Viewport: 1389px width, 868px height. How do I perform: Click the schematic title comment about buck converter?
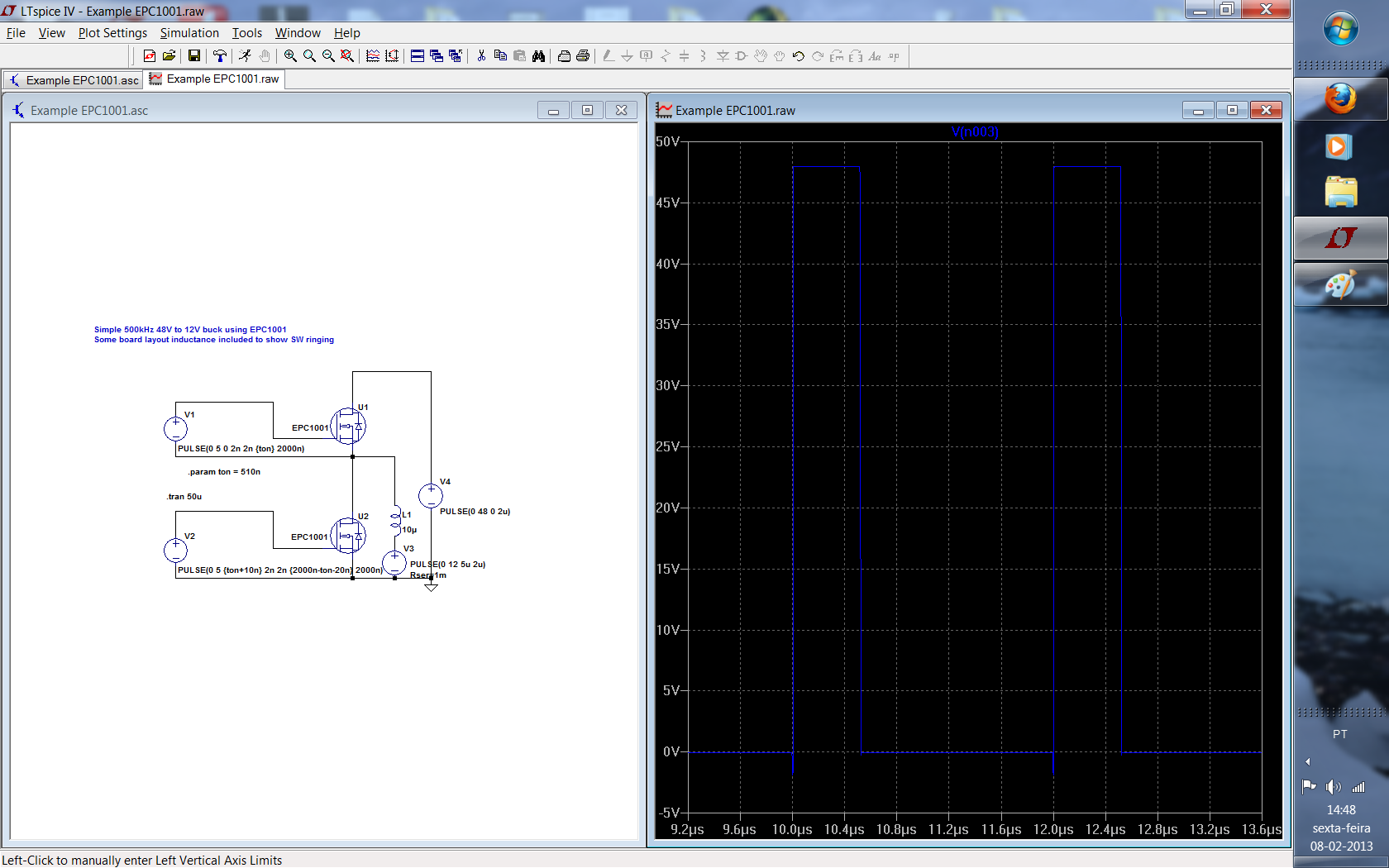214,335
